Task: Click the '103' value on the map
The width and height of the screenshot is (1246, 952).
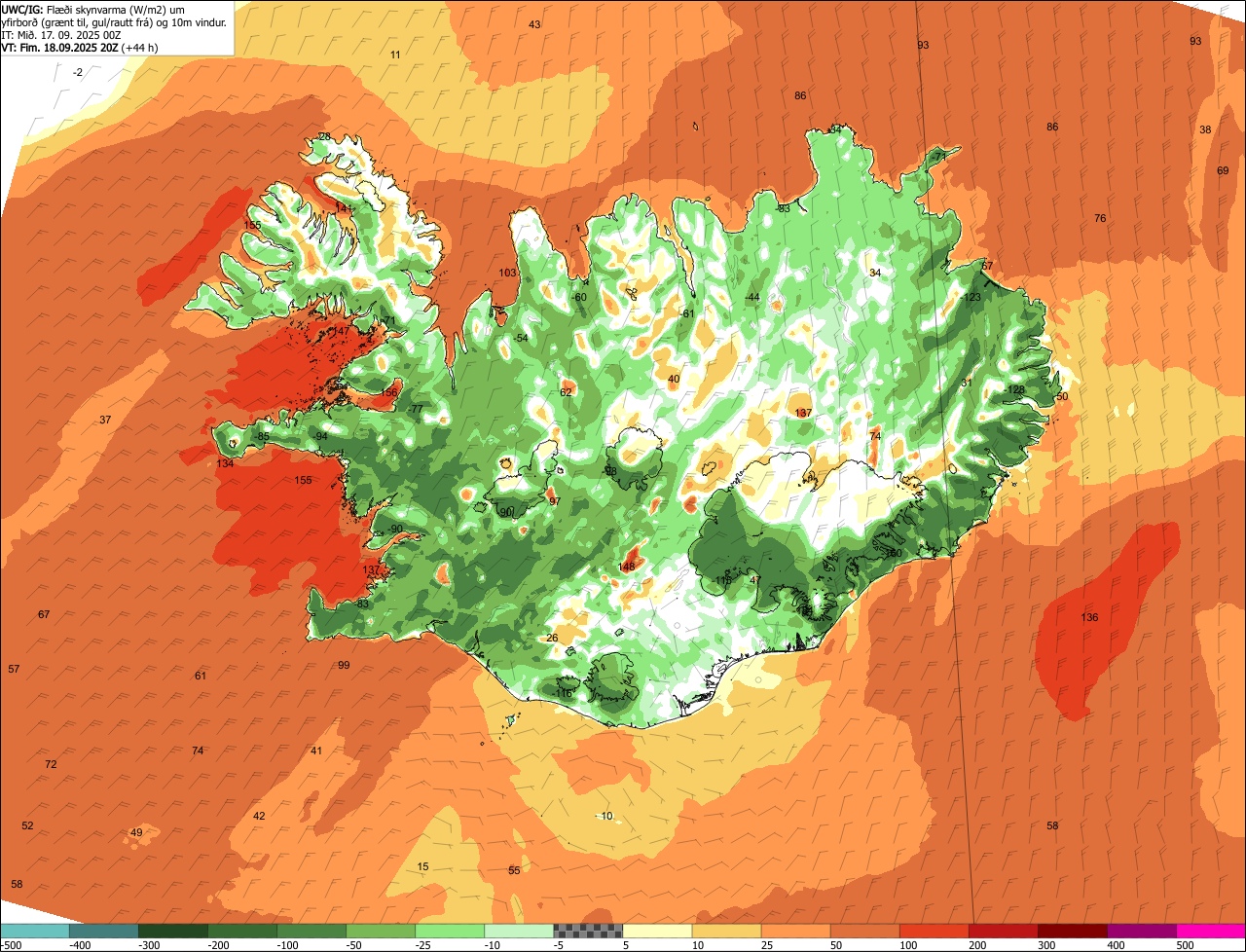Action: (507, 273)
